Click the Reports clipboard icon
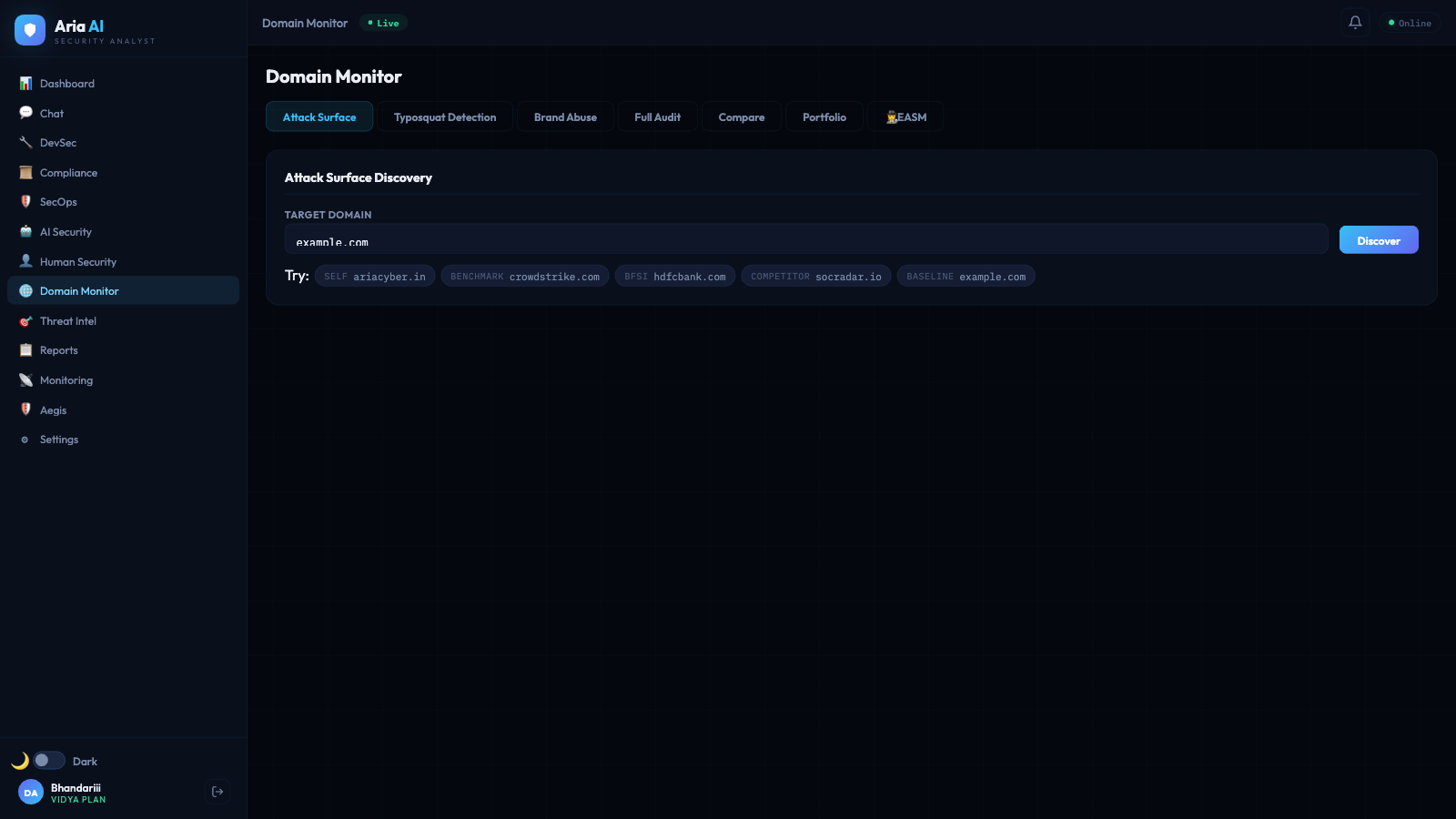1456x819 pixels. click(25, 350)
